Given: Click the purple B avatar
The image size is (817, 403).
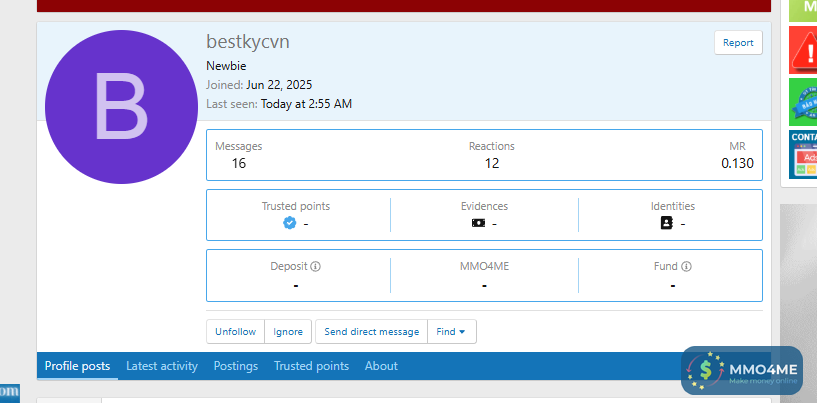Looking at the screenshot, I should [121, 107].
